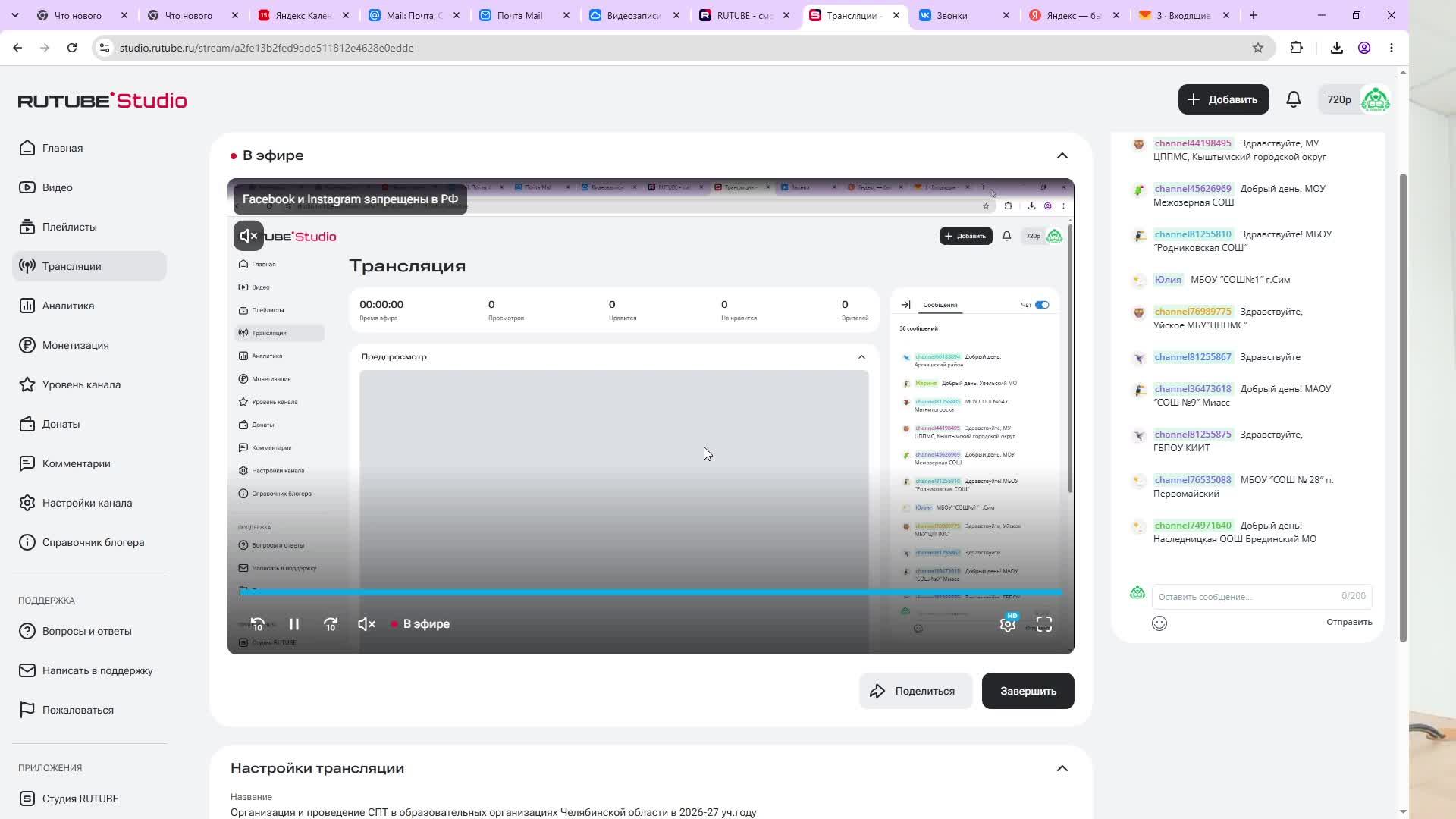Click username channel44198495 in chat

(1193, 143)
